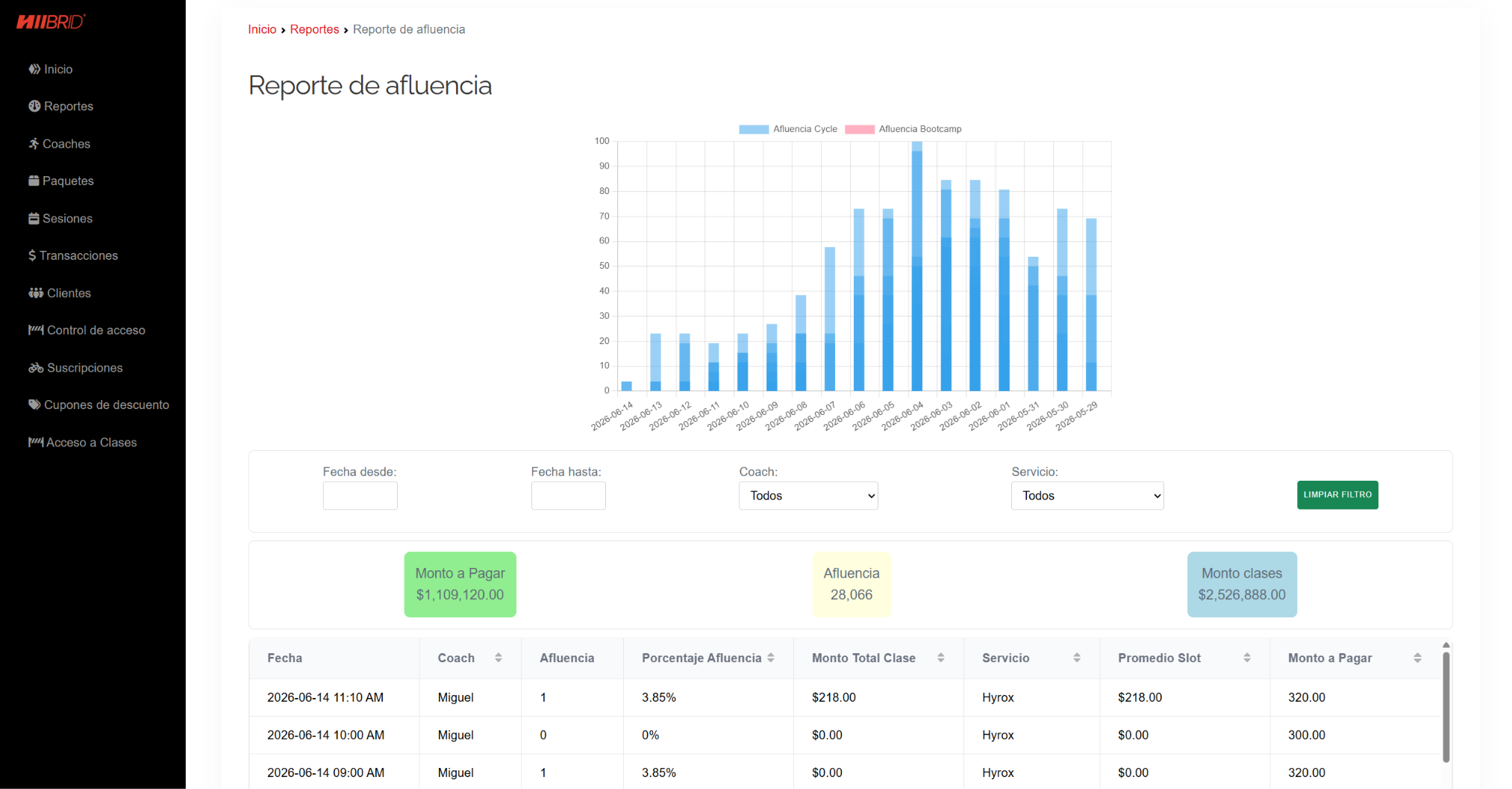This screenshot has height=789, width=1512.
Task: Open Transacciones dollar entry
Action: pos(73,255)
